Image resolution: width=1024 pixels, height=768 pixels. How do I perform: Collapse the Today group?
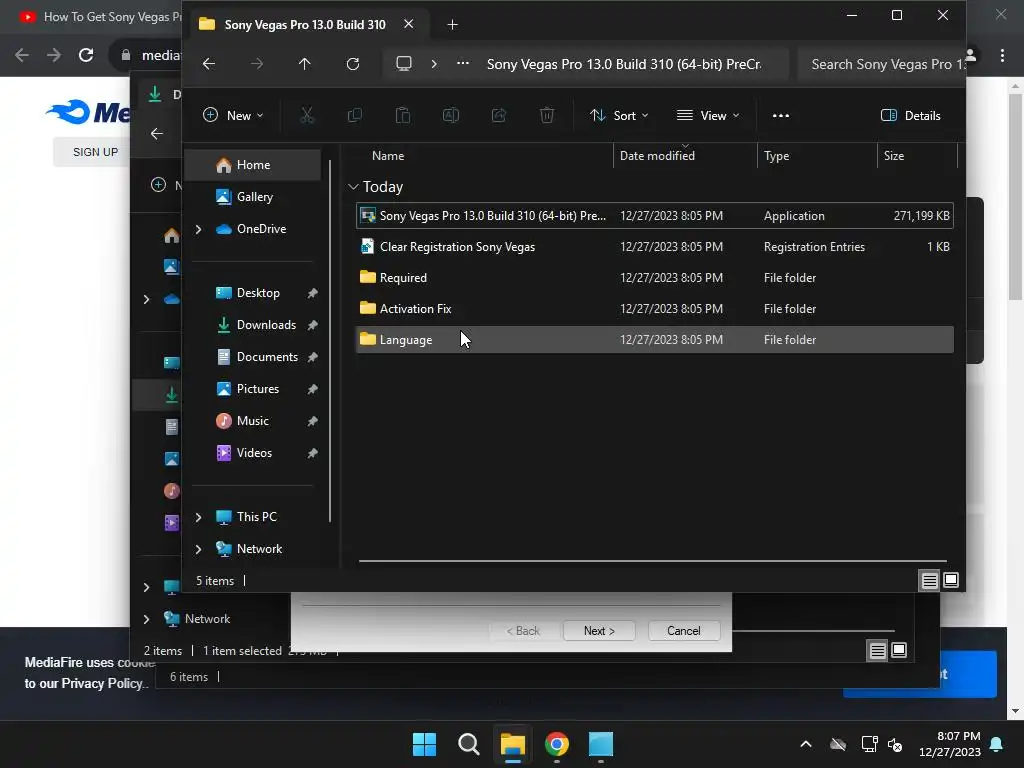(x=353, y=187)
